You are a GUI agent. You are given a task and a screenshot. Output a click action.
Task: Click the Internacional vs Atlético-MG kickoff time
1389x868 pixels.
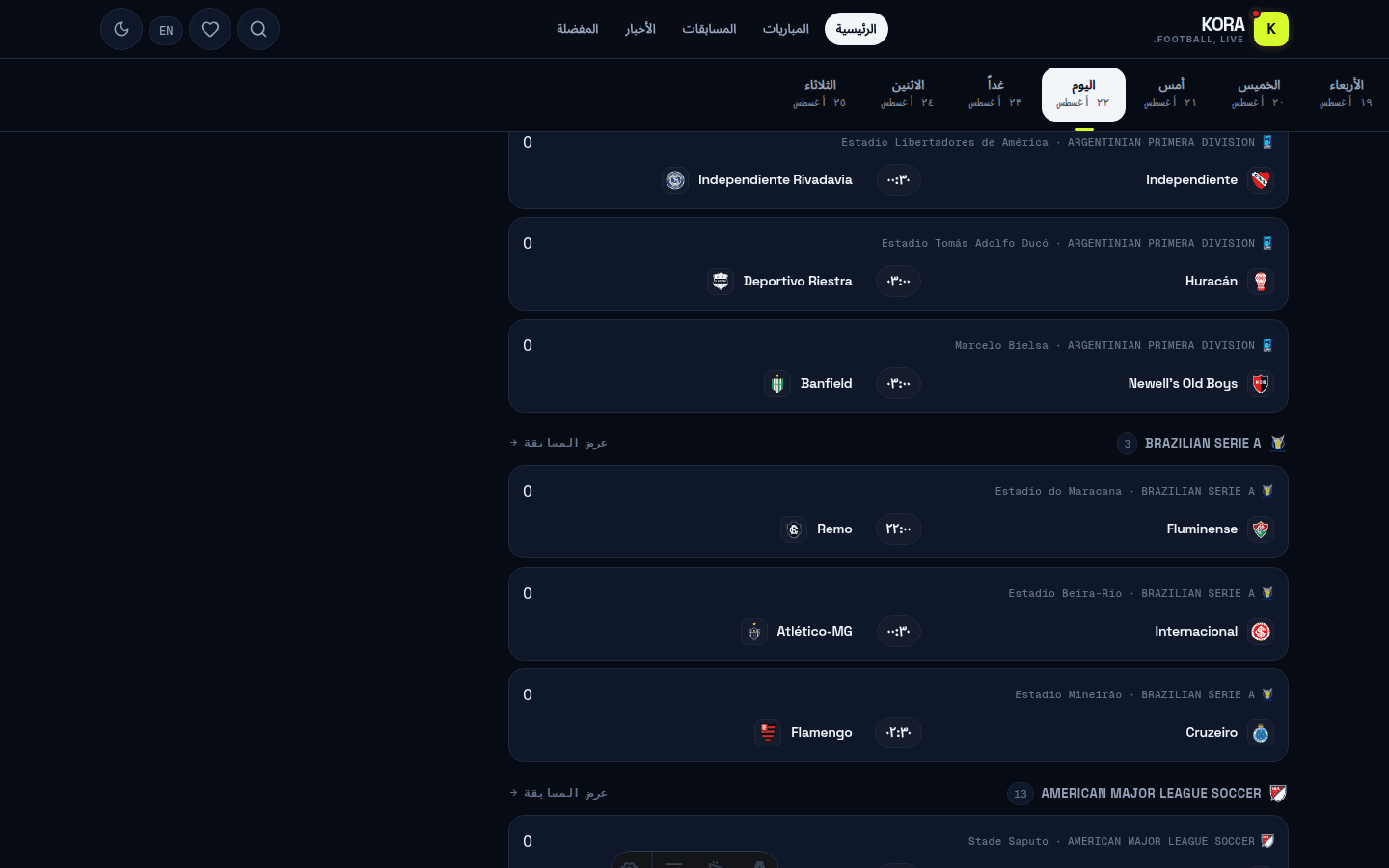point(899,632)
